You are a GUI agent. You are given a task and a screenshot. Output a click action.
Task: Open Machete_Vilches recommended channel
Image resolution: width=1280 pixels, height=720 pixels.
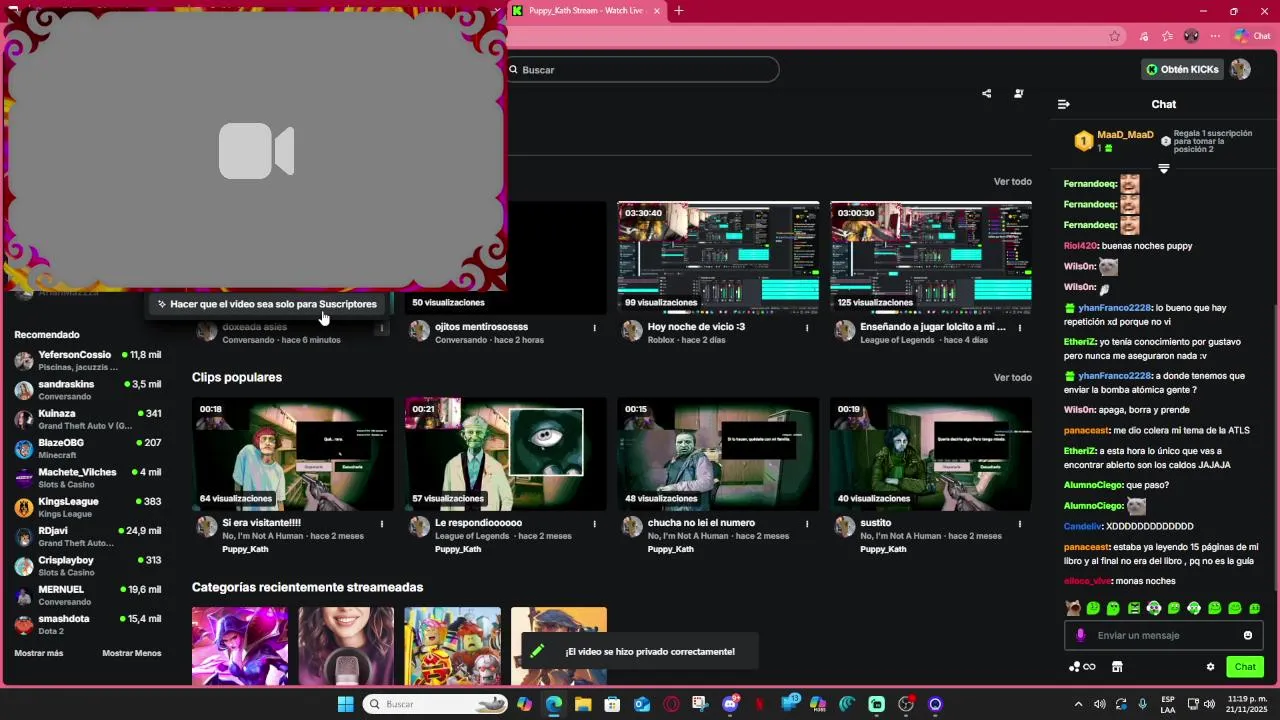point(88,478)
